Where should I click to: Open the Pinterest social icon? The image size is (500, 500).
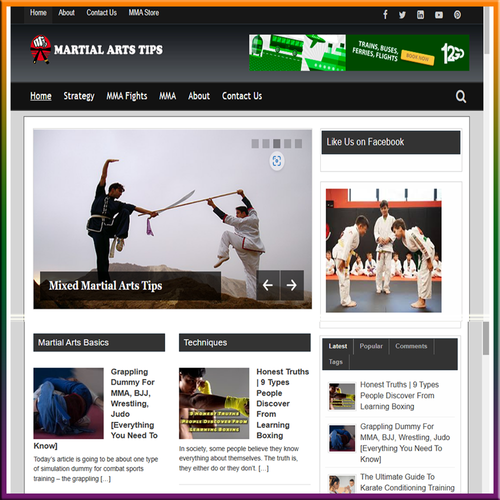click(457, 15)
